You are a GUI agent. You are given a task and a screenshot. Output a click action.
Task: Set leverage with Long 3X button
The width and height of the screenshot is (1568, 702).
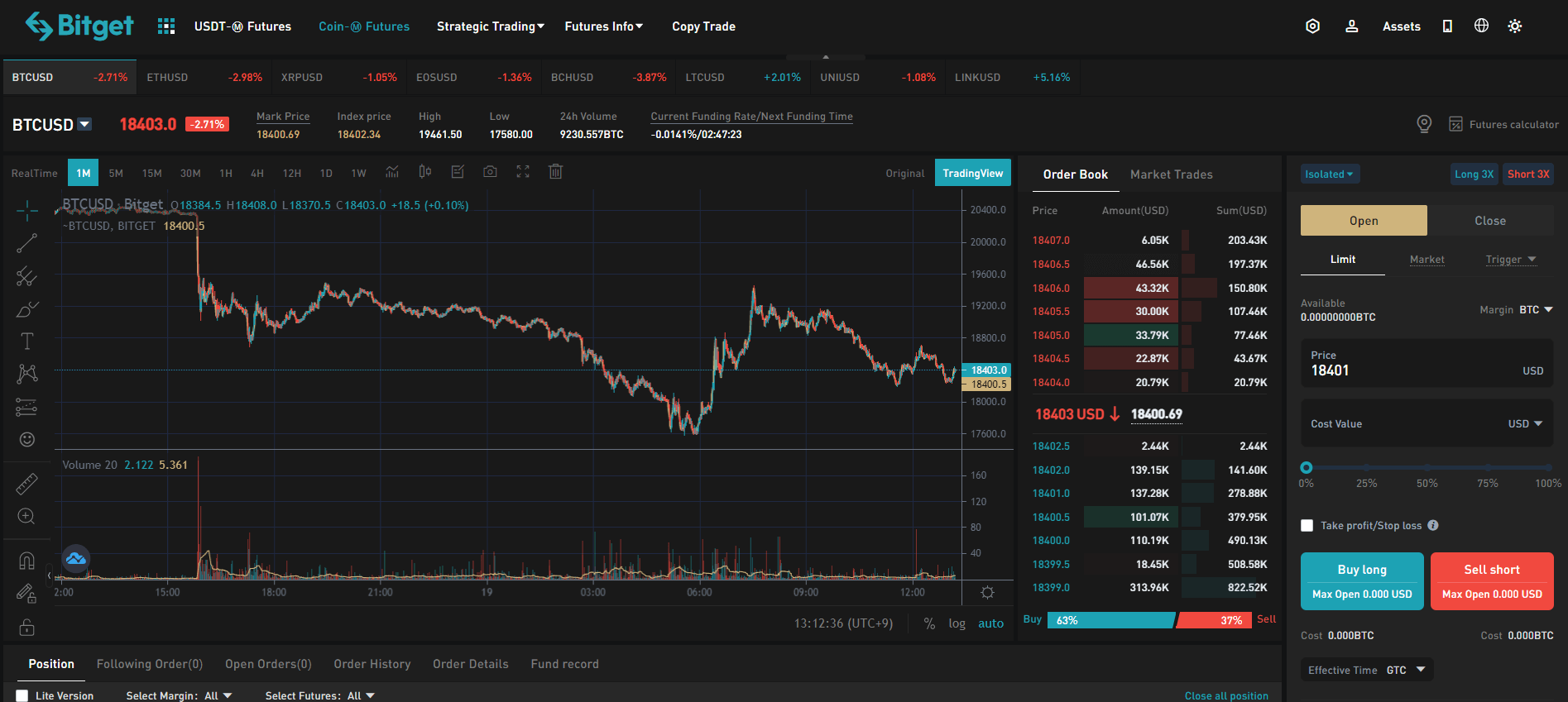[1474, 174]
